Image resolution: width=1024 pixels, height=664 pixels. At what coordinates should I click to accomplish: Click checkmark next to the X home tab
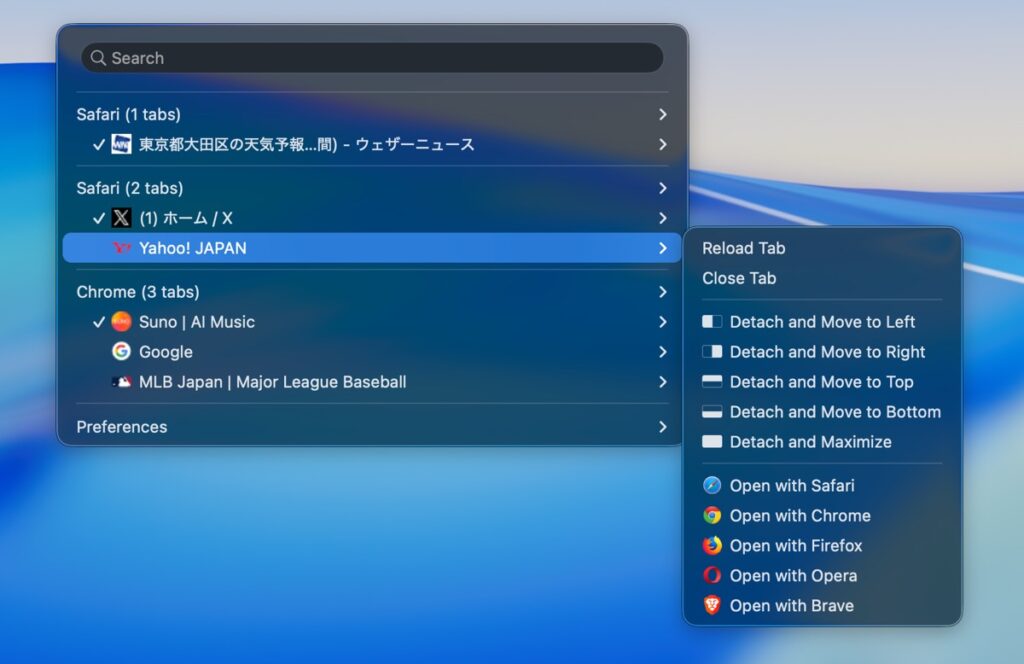98,218
